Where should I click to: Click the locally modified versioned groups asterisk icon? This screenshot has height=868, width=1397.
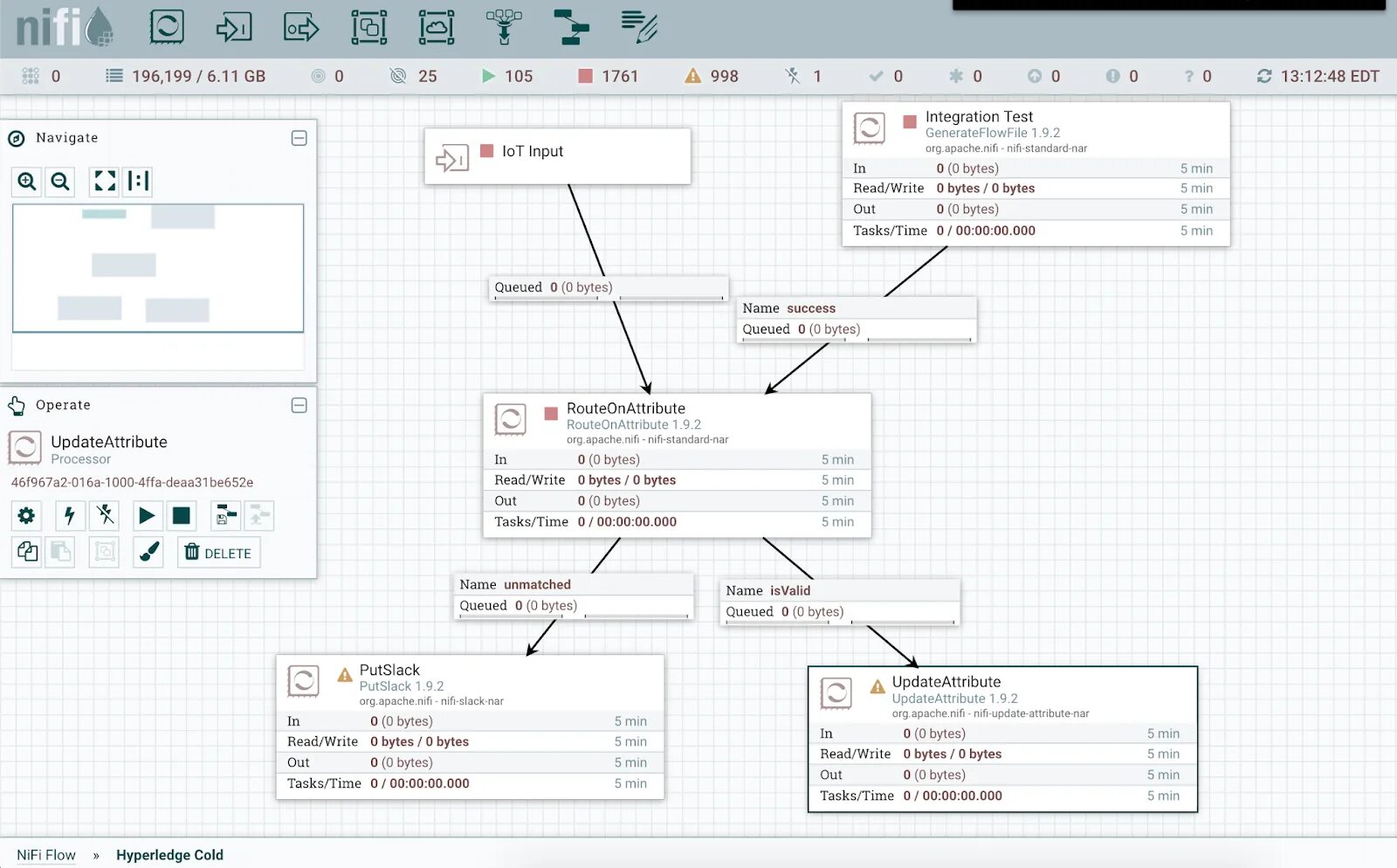956,76
